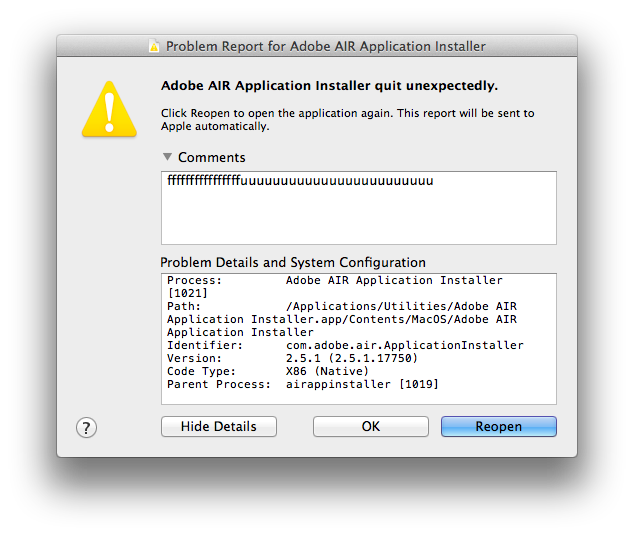The image size is (634, 536).
Task: Click the 'report will be sent to Apple' message
Action: pos(348,120)
